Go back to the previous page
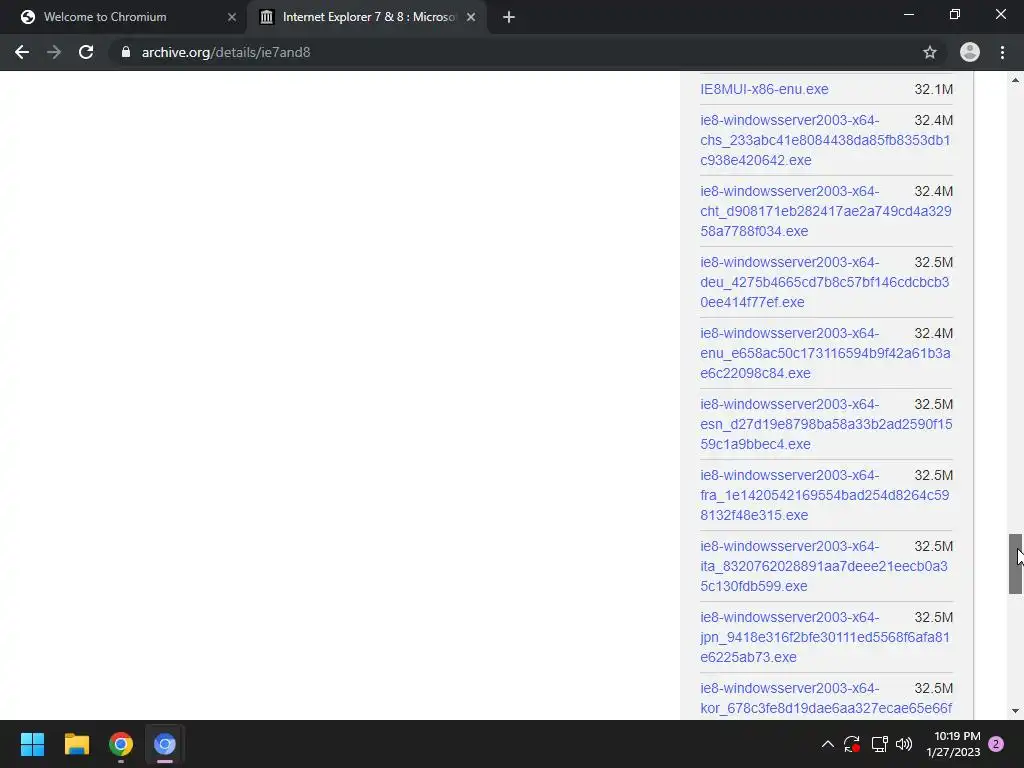Screen dimensions: 1024x768 click(22, 52)
